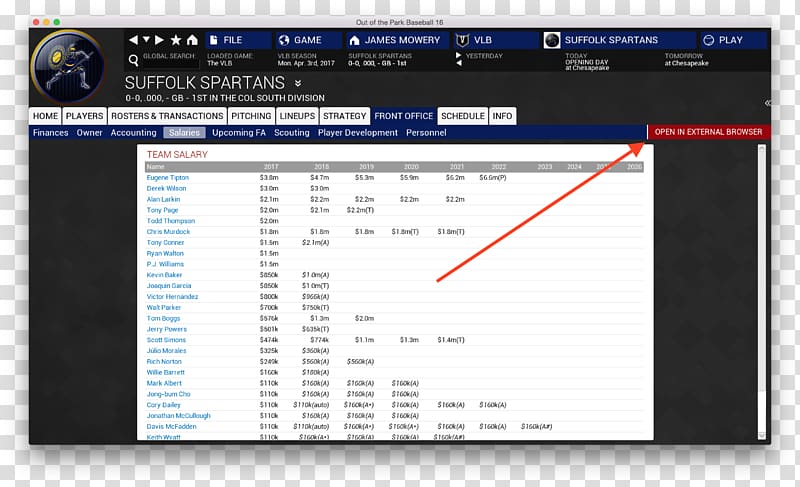The image size is (800, 487).
Task: Open Jong-bum Cho's player link
Action: click(x=168, y=394)
